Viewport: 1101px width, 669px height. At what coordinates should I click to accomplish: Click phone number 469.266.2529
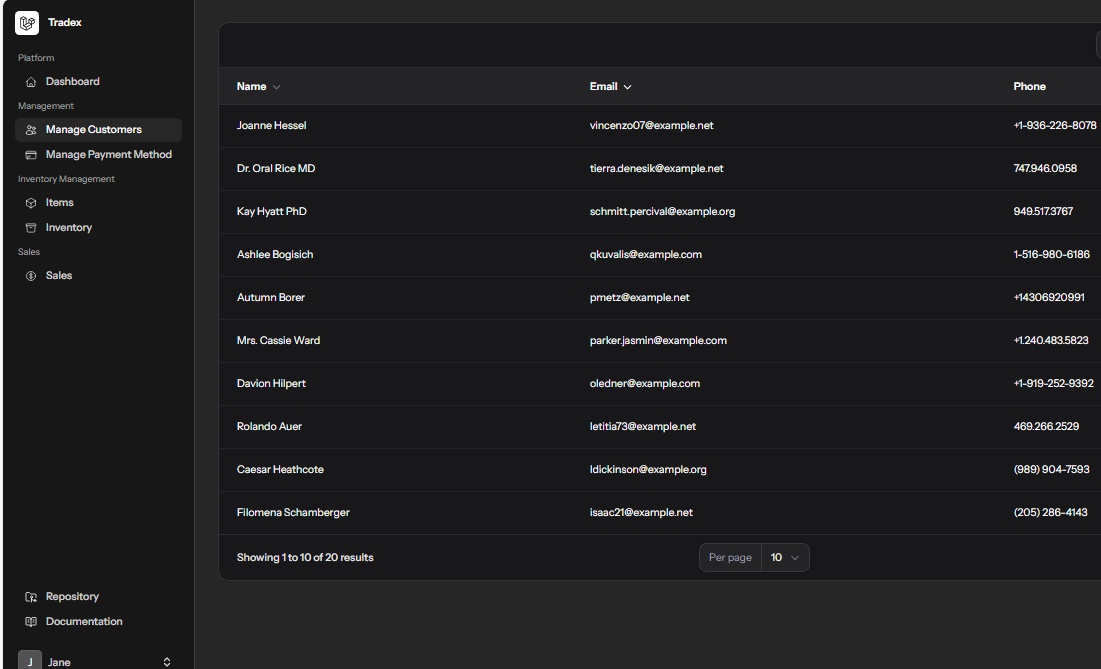pyautogui.click(x=1046, y=426)
